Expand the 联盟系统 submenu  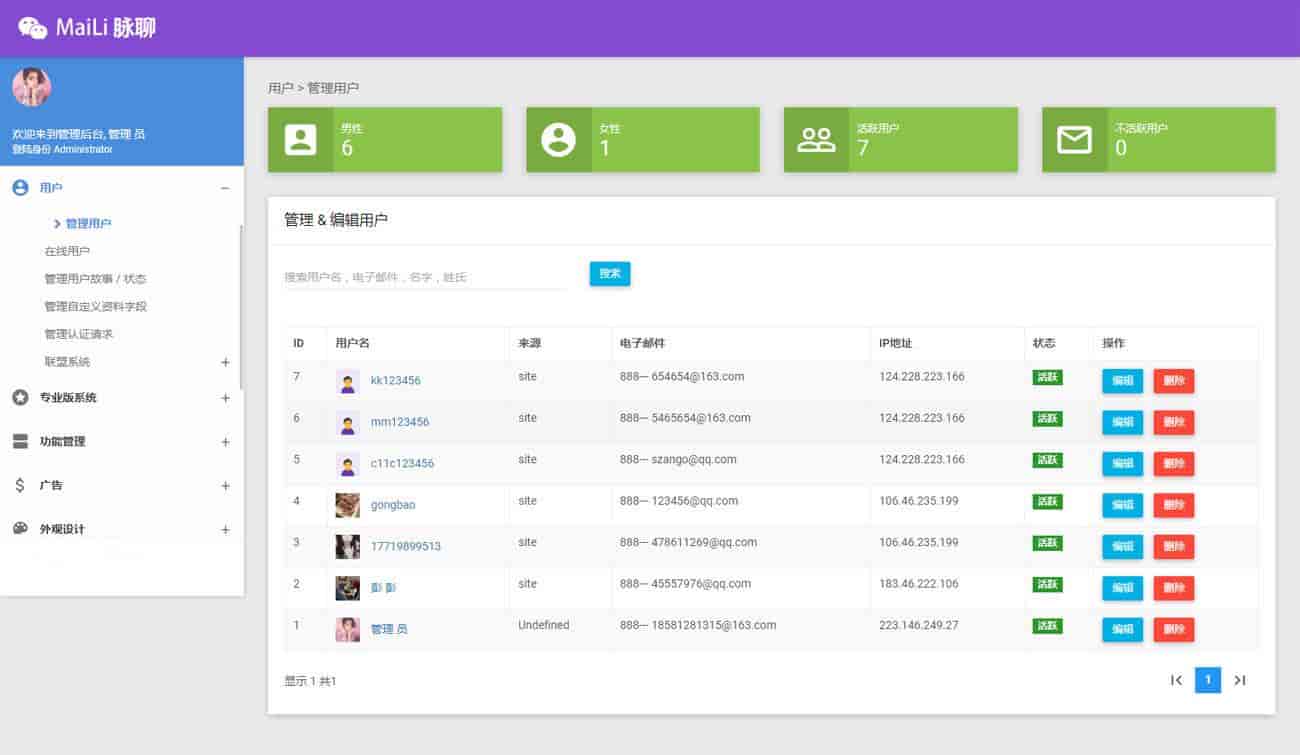pos(225,362)
